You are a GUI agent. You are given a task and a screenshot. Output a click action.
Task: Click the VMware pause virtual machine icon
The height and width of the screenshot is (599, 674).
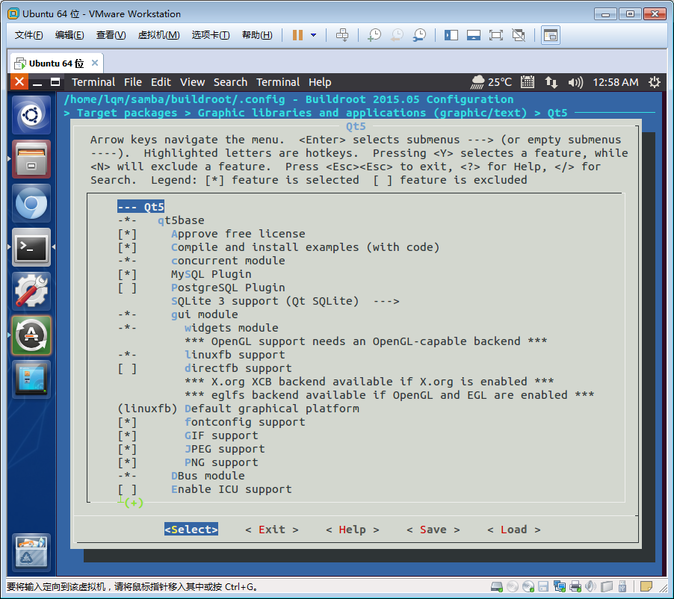point(297,35)
